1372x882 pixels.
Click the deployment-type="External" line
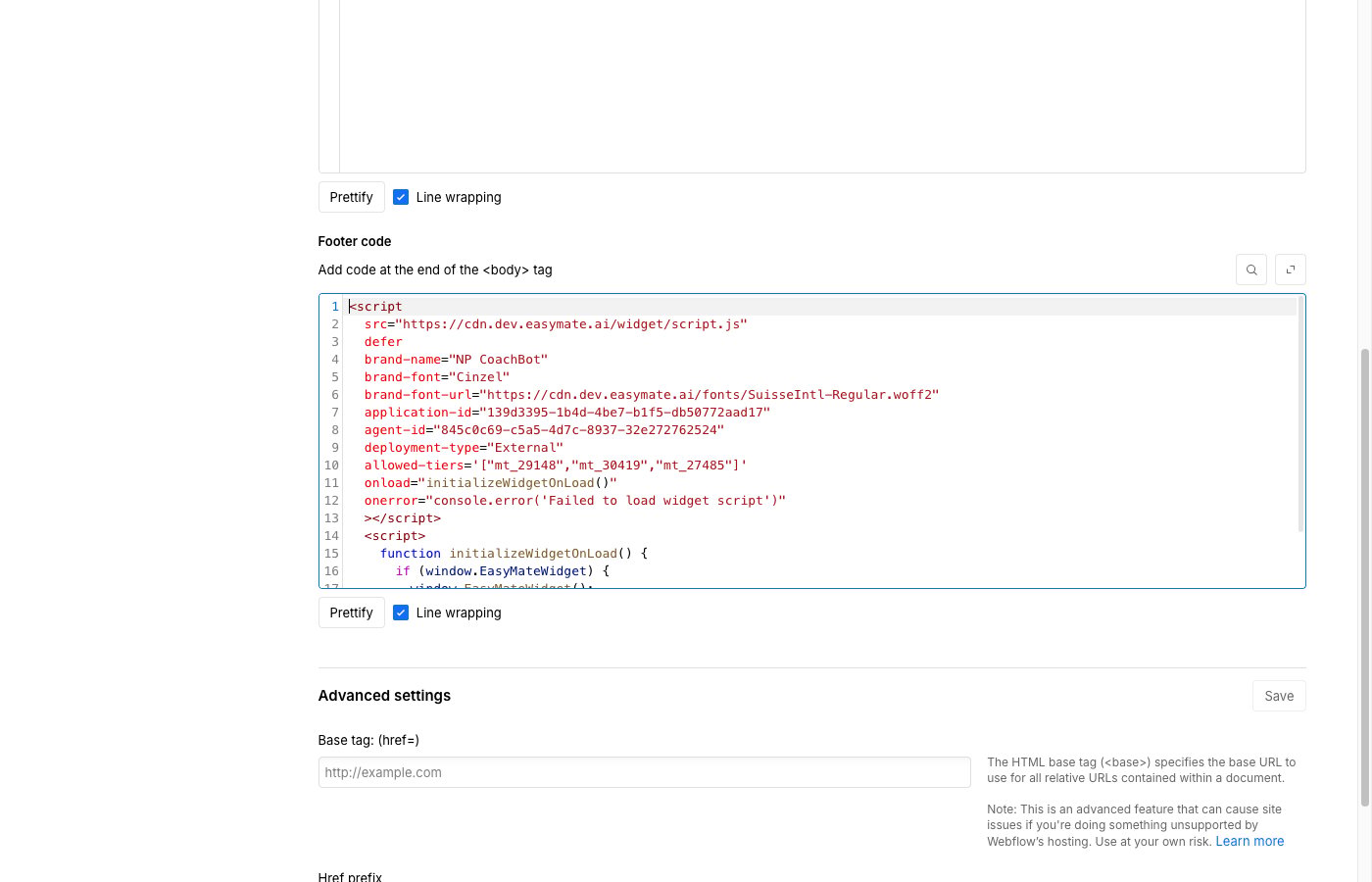(464, 448)
